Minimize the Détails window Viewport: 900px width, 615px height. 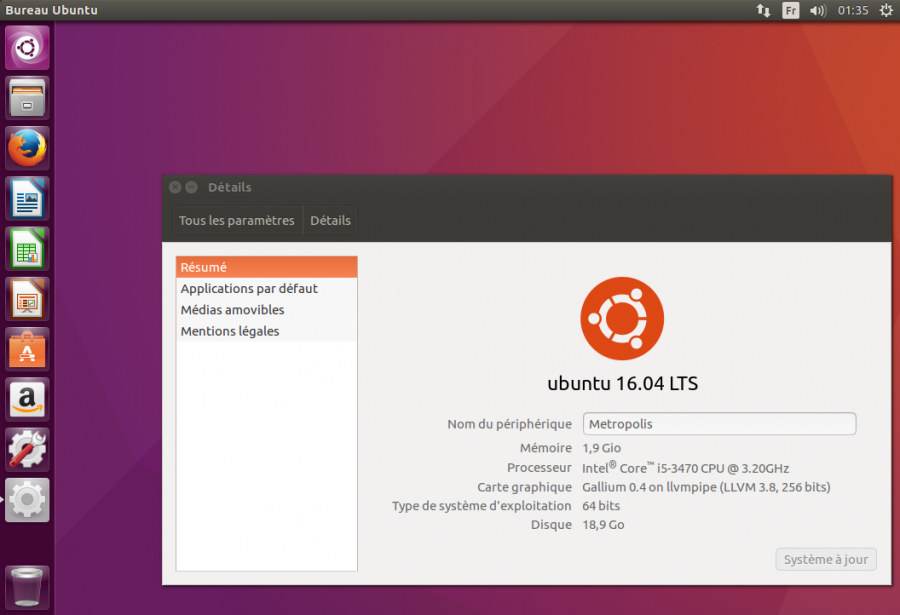(192, 187)
